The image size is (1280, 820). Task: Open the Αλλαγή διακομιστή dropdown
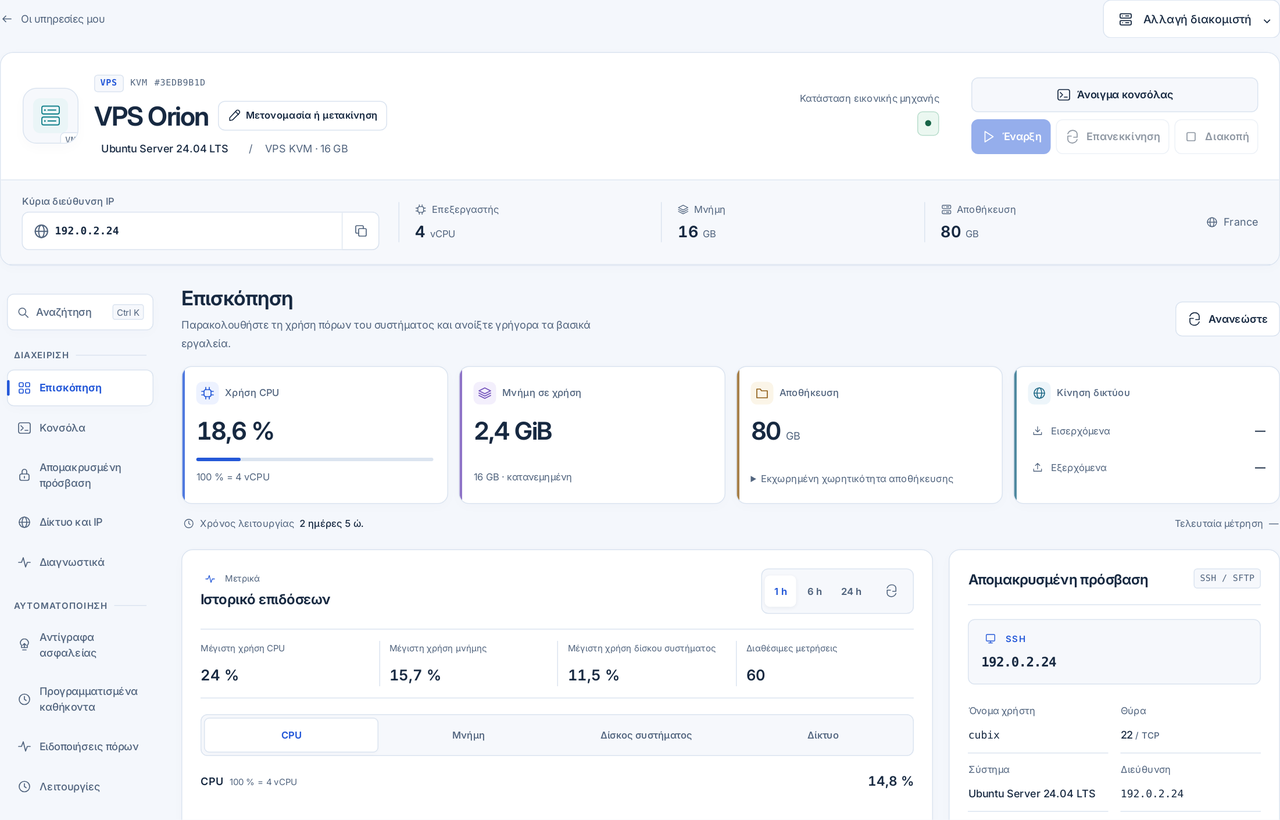pos(1192,19)
